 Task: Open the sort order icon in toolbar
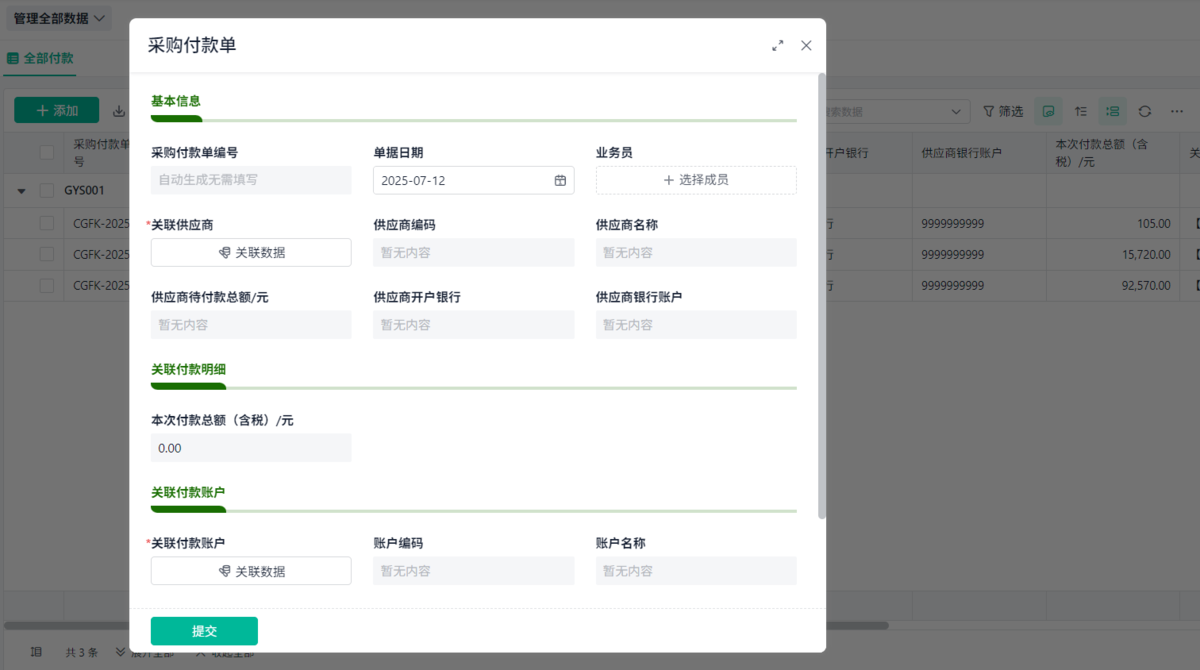pos(1081,111)
